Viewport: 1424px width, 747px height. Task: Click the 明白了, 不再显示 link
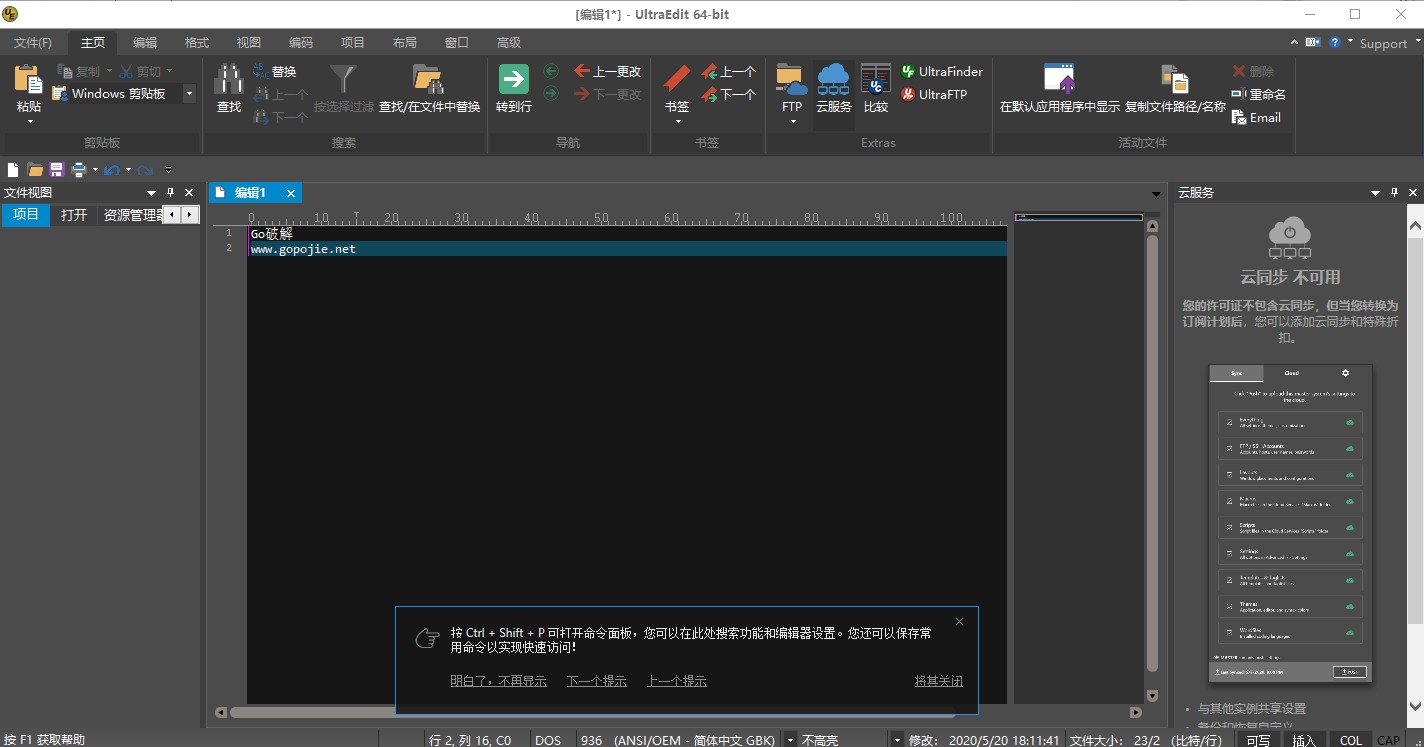[498, 681]
